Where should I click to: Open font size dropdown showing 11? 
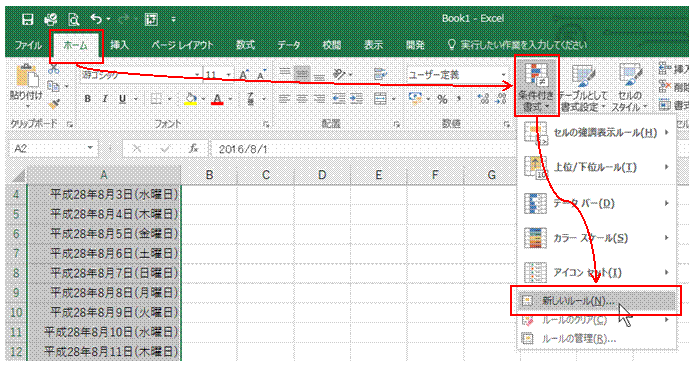coord(229,75)
